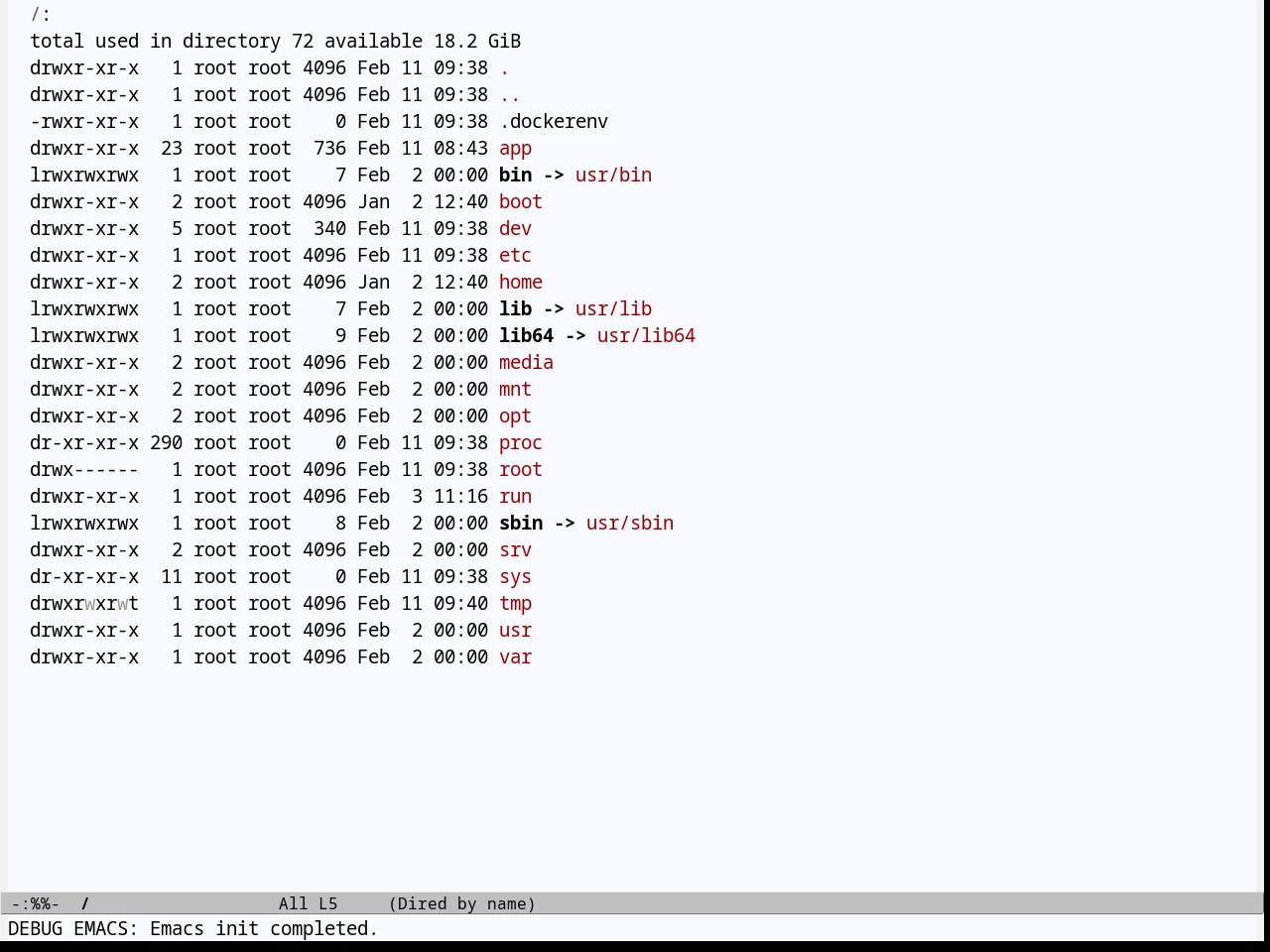The image size is (1270, 952).
Task: Click the double dot parent directory entry
Action: pos(510,95)
